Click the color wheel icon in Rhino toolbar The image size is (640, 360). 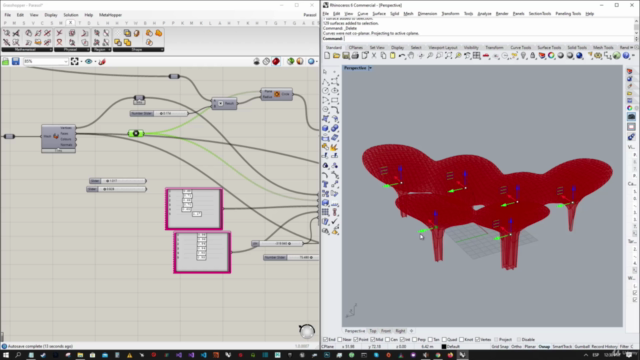tap(551, 56)
